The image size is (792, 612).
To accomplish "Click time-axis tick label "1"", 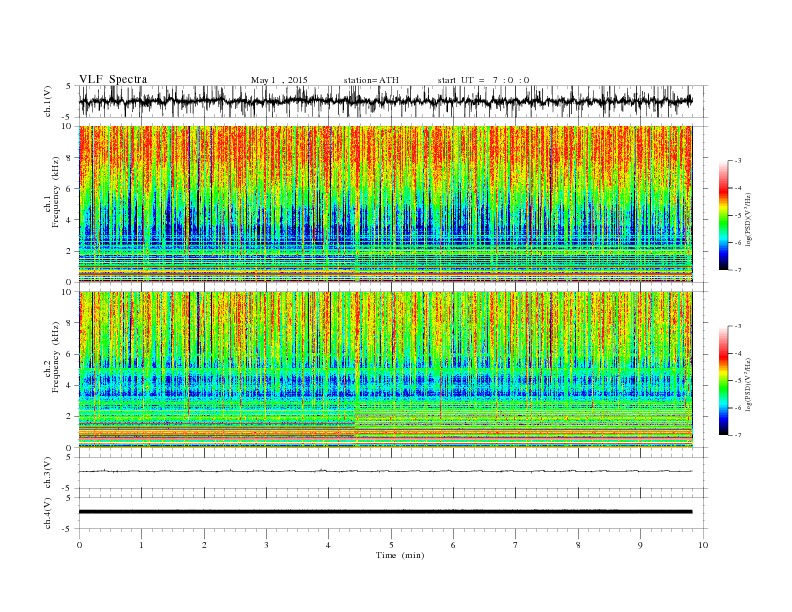I will [141, 545].
